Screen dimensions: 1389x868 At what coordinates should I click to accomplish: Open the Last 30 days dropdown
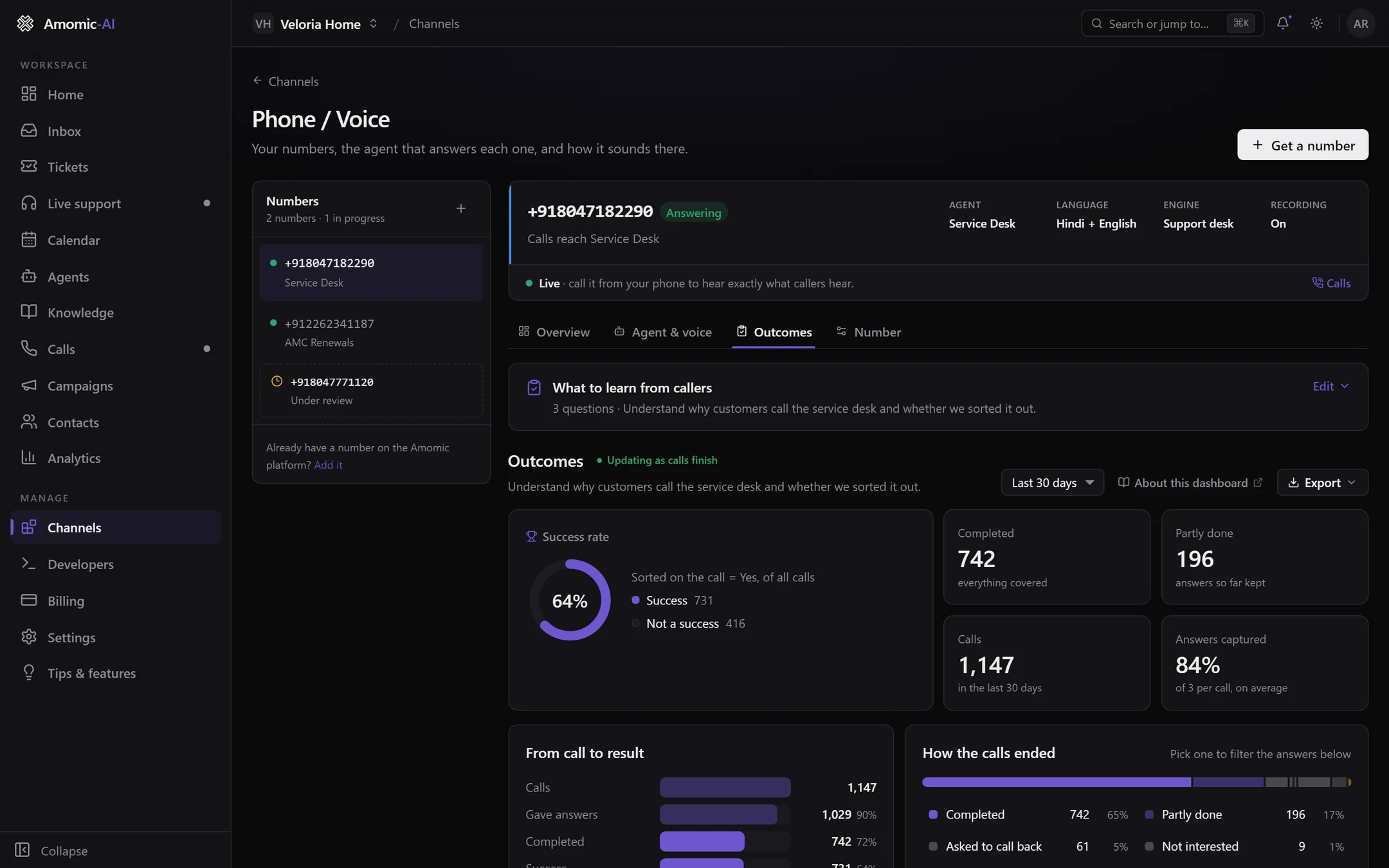coord(1052,482)
